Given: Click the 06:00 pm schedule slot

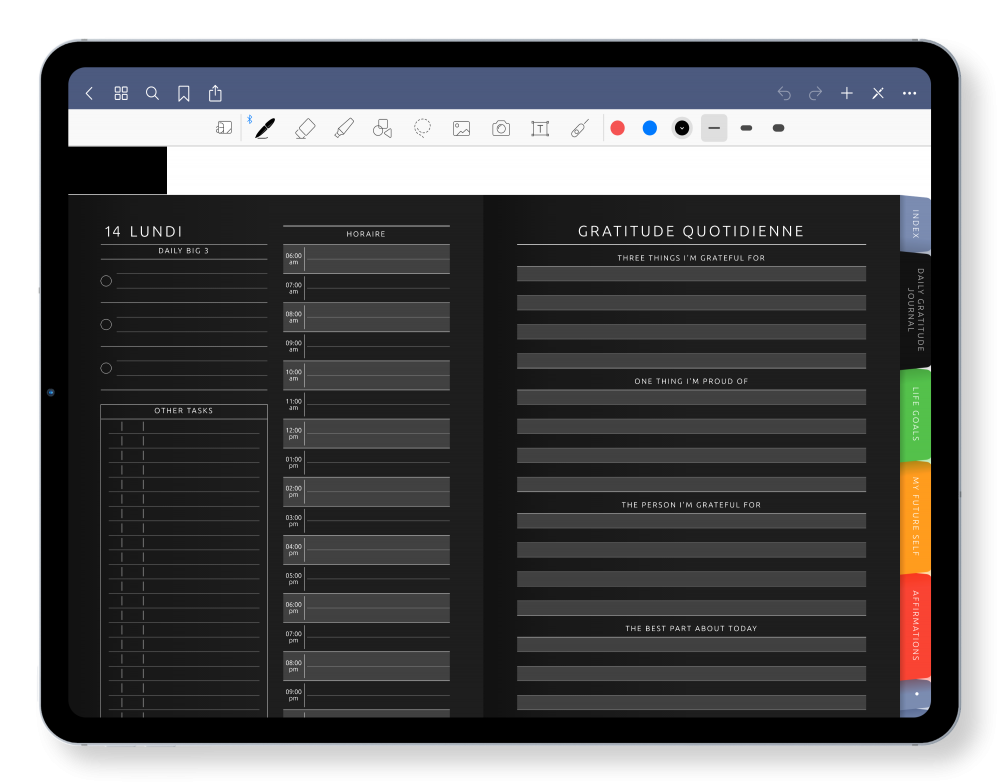Looking at the screenshot, I should (x=366, y=608).
